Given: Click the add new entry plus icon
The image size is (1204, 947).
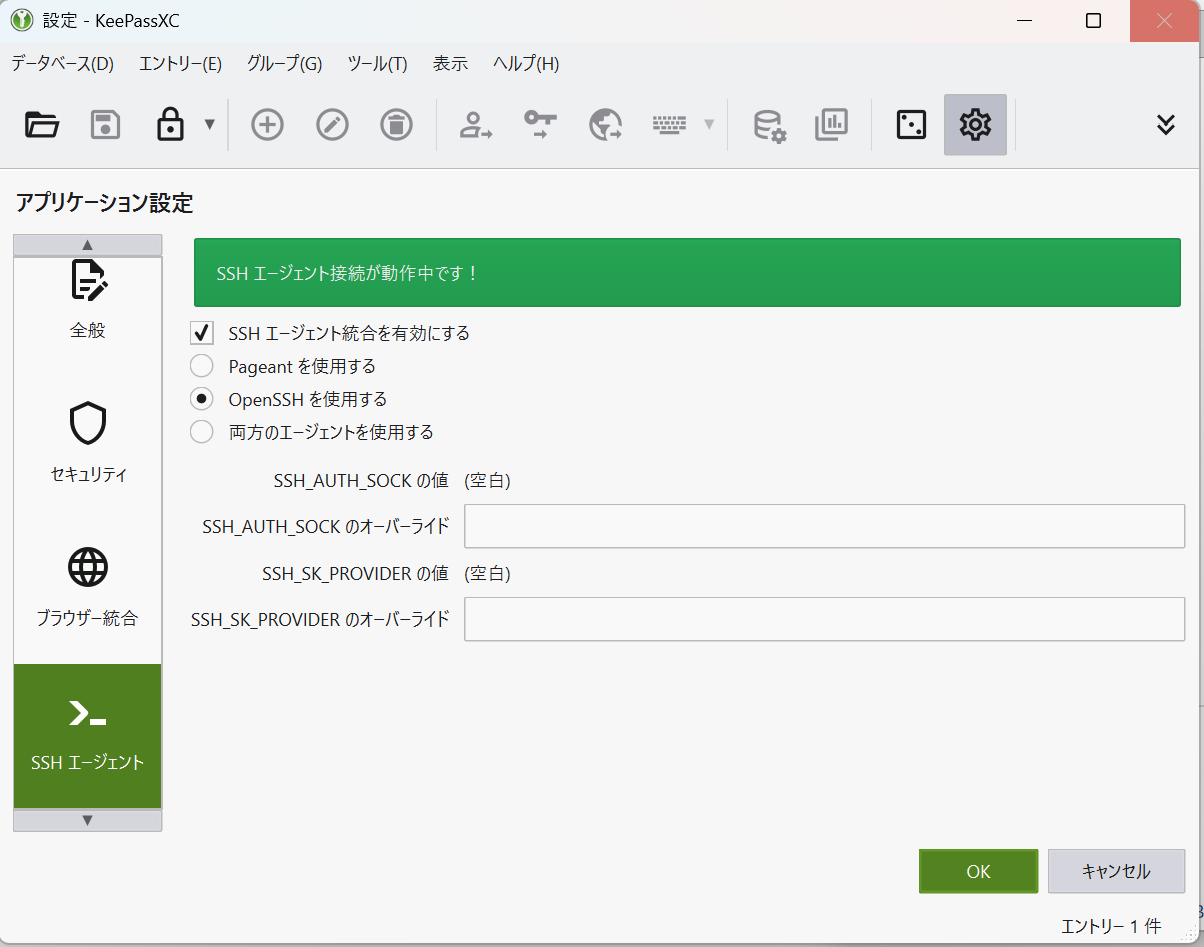Looking at the screenshot, I should (x=267, y=125).
